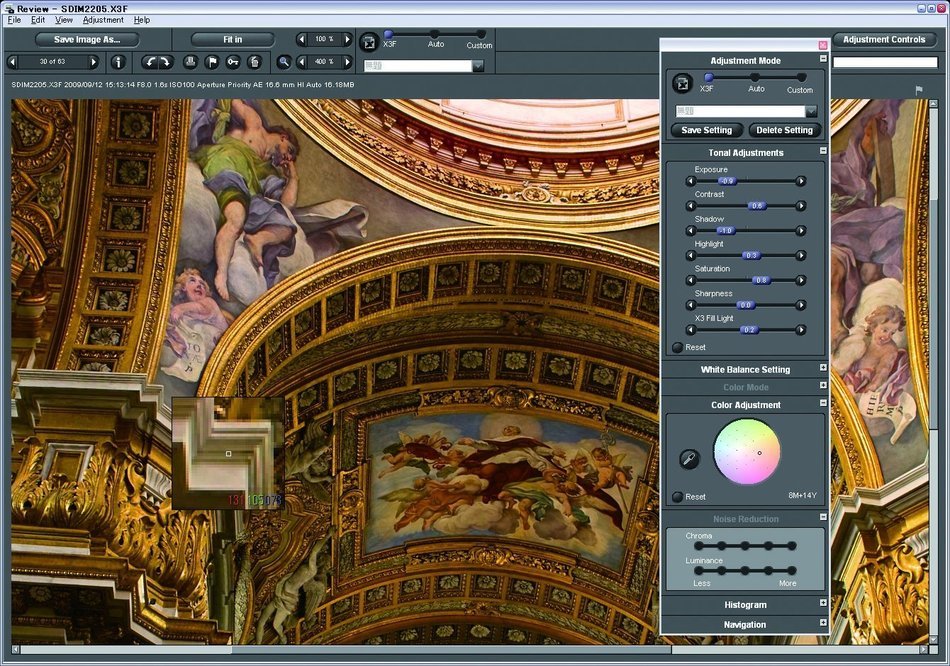950x666 pixels.
Task: Click the Adjustment Controls button
Action: 884,39
